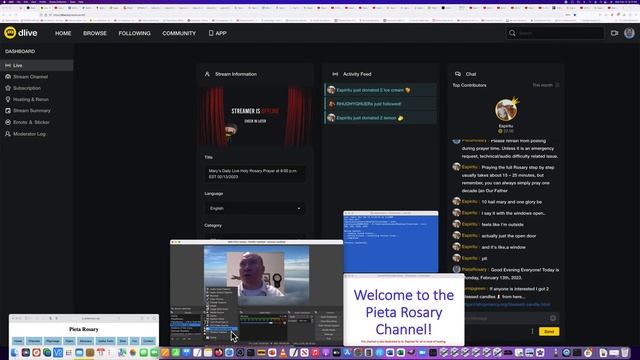The height and width of the screenshot is (360, 640).
Task: Open the emoji picker in chat
Action: (x=553, y=318)
